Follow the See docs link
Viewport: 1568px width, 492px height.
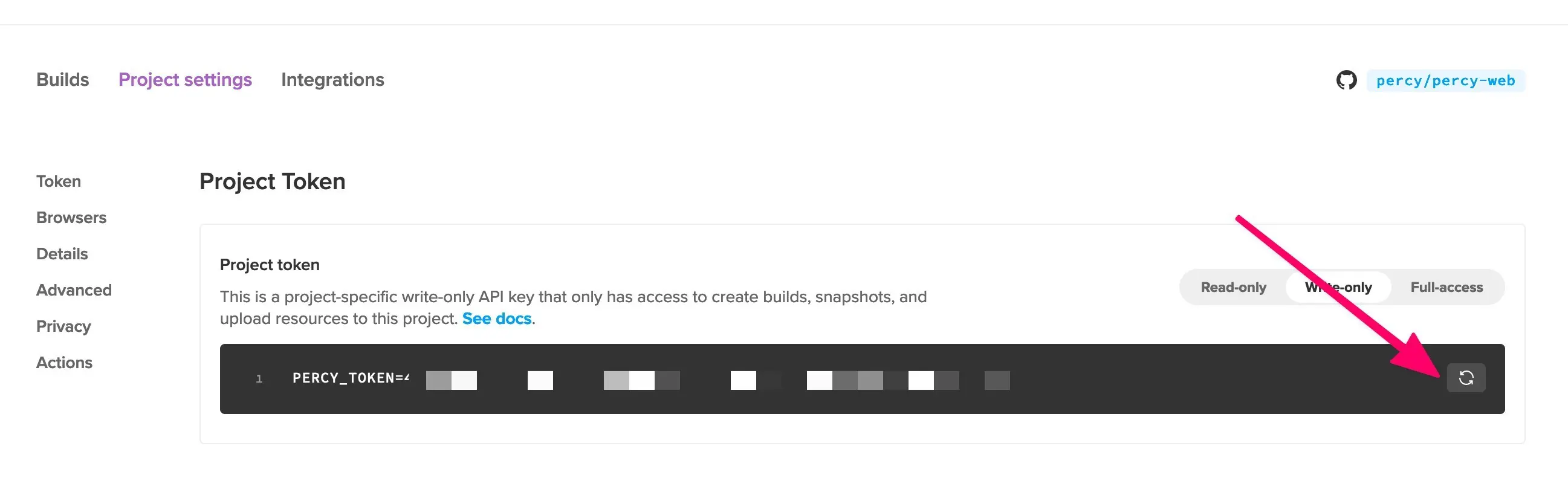497,319
